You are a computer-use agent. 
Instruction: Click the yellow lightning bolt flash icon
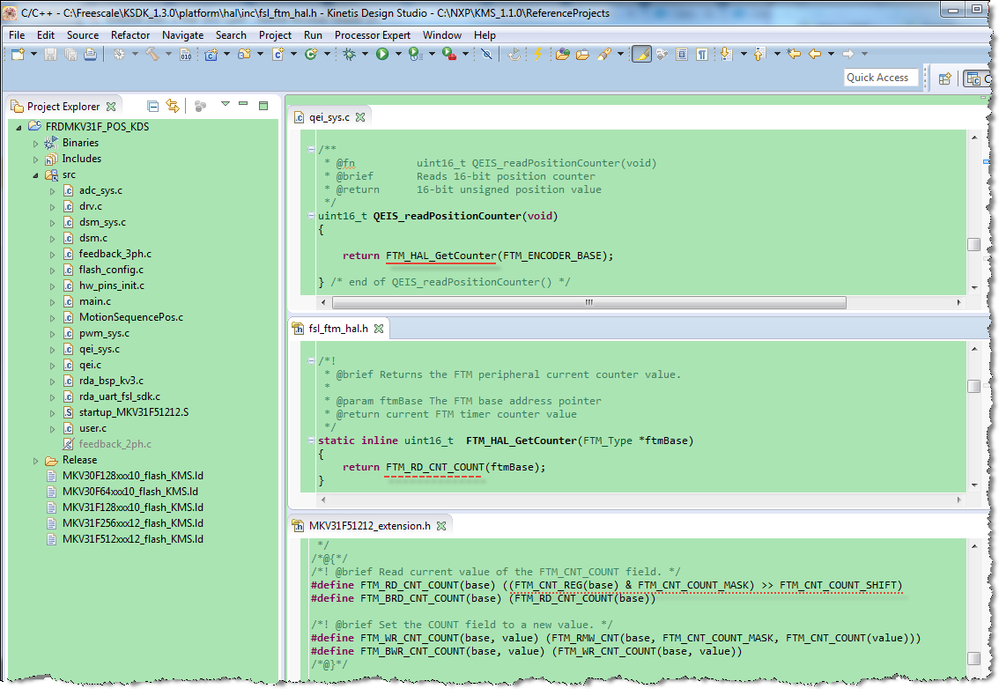538,54
